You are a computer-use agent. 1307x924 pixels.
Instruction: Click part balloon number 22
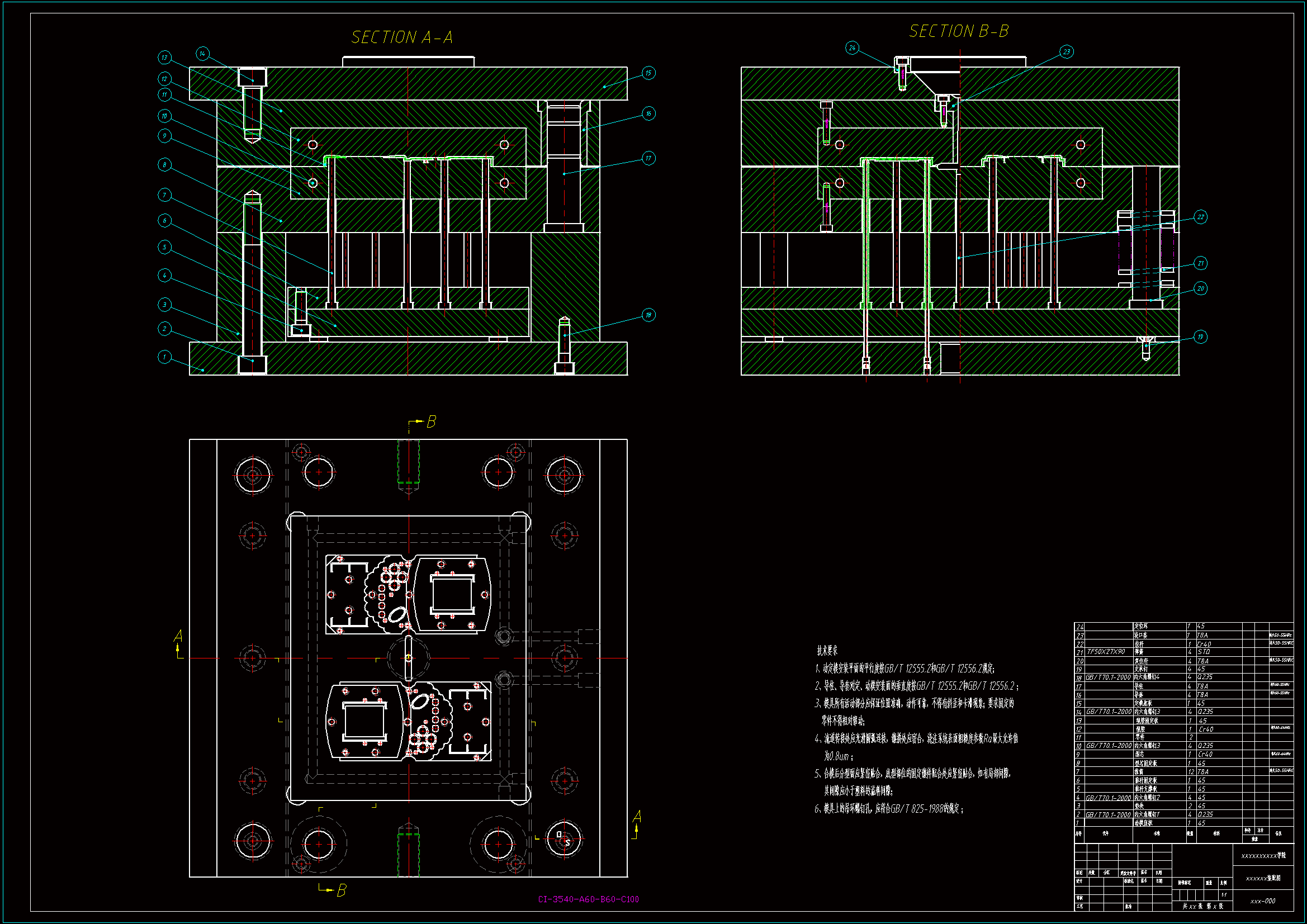click(x=1201, y=217)
